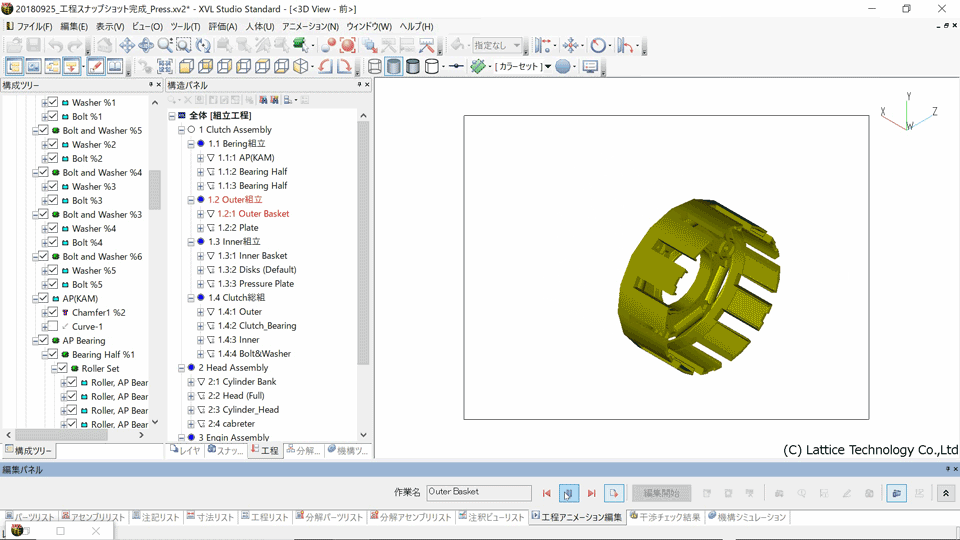Click the red sphere fit-selection icon
Viewport: 960px width, 540px height.
coord(348,45)
